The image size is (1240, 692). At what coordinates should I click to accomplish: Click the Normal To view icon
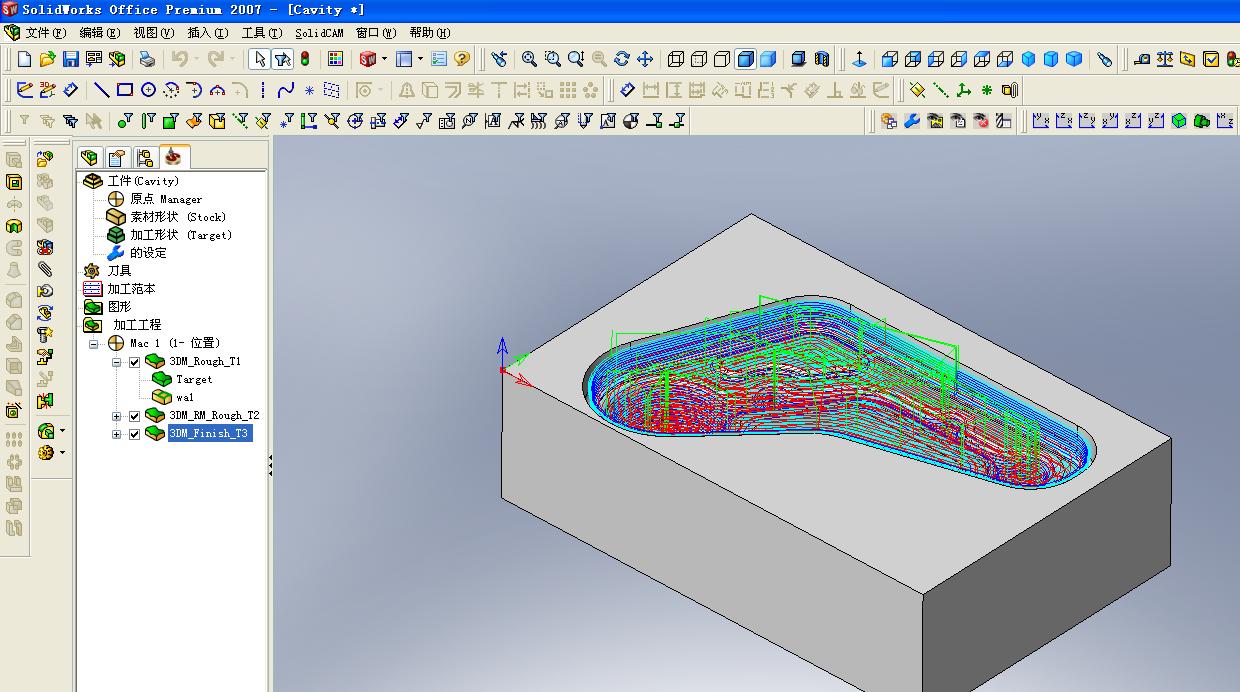859,59
